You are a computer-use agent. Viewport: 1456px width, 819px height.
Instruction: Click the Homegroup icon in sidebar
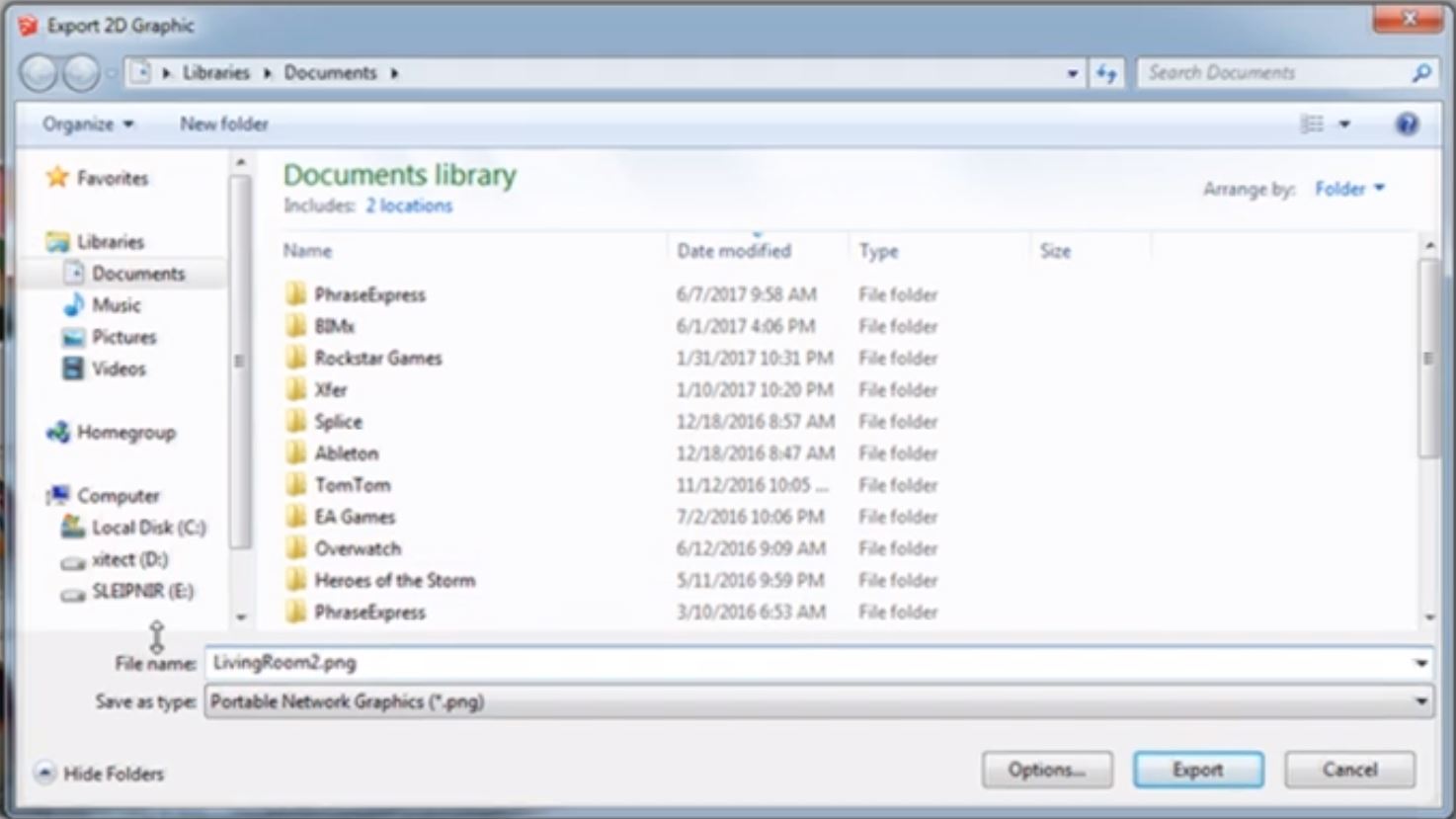(58, 433)
